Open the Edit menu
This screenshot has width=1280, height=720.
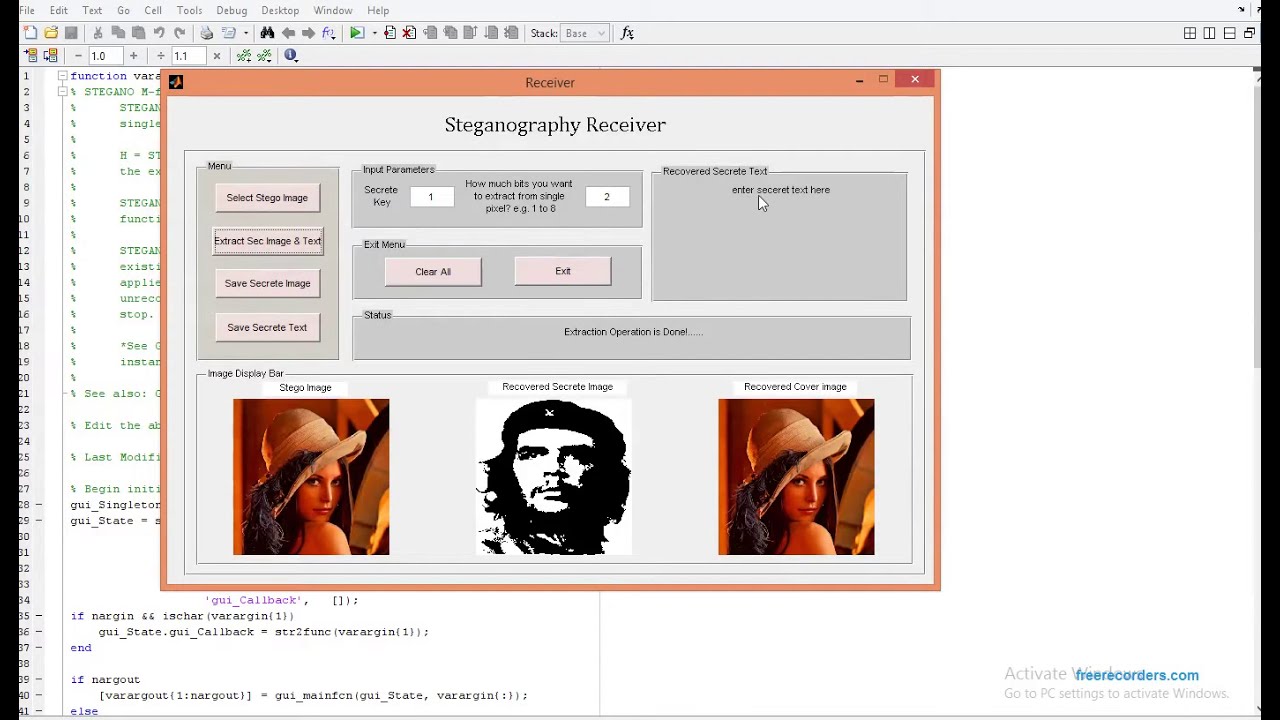click(x=59, y=10)
